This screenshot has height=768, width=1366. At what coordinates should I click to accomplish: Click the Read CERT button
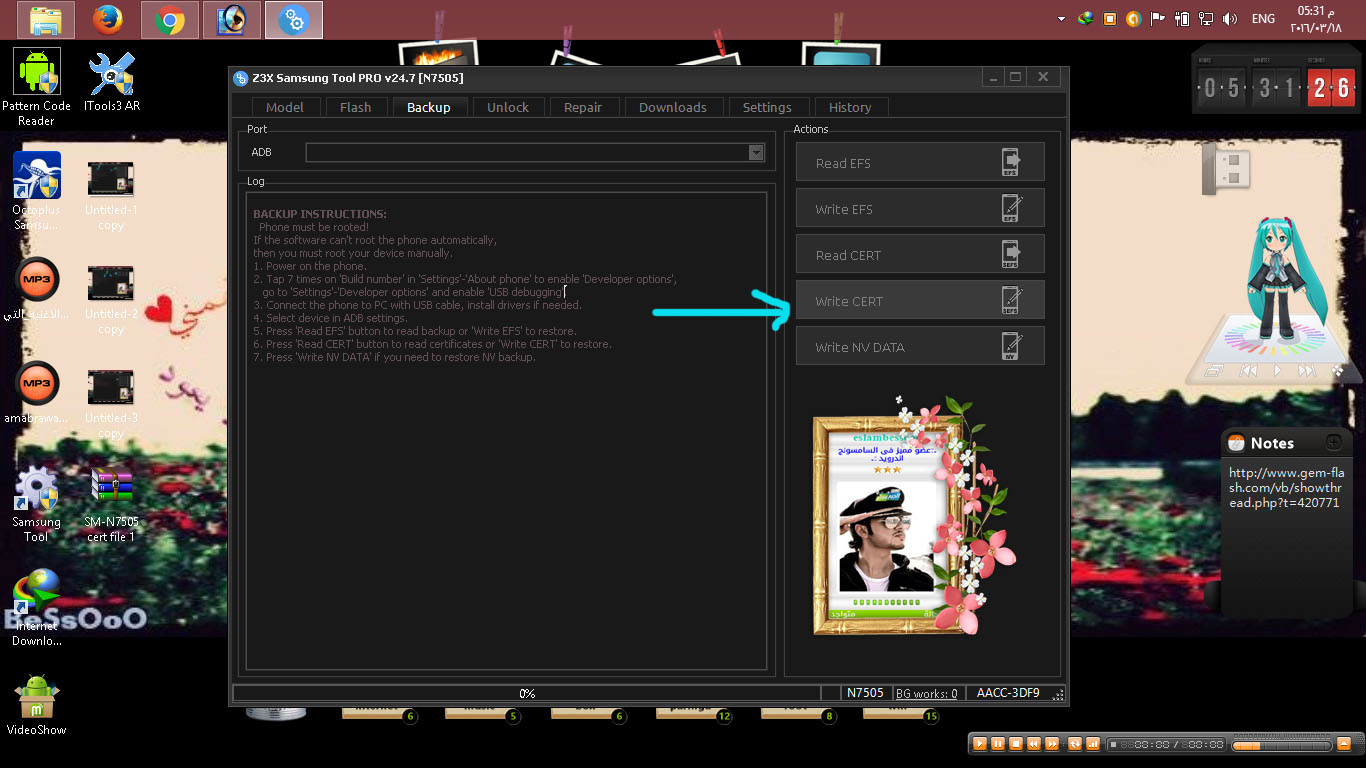coord(920,254)
